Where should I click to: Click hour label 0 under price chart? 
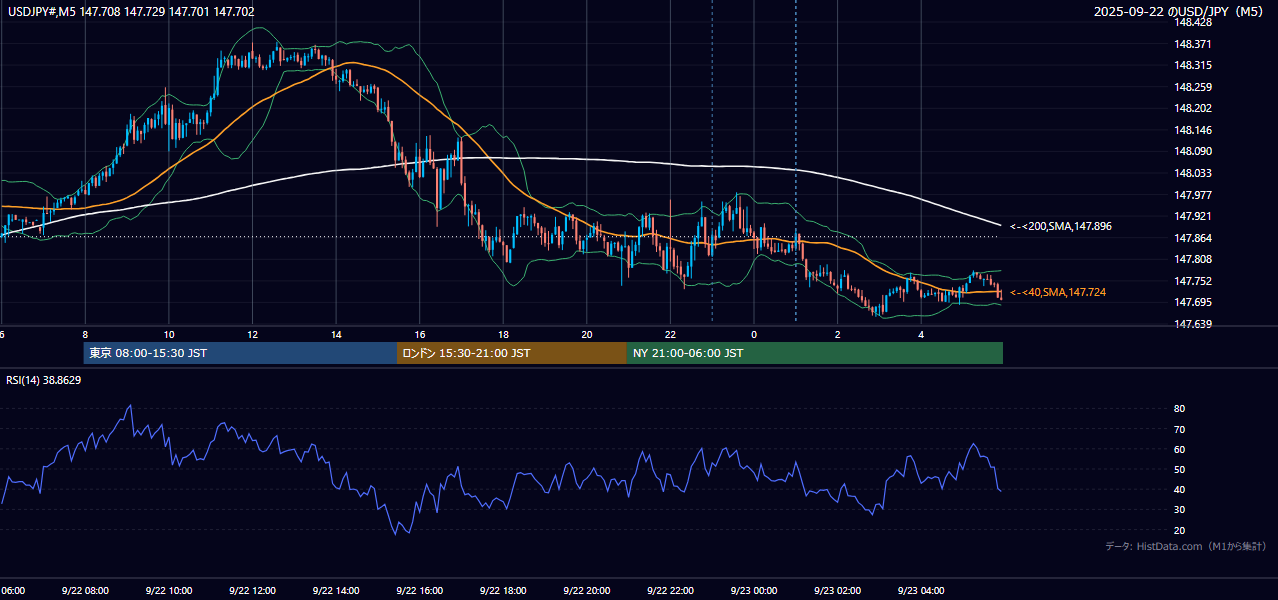[754, 334]
